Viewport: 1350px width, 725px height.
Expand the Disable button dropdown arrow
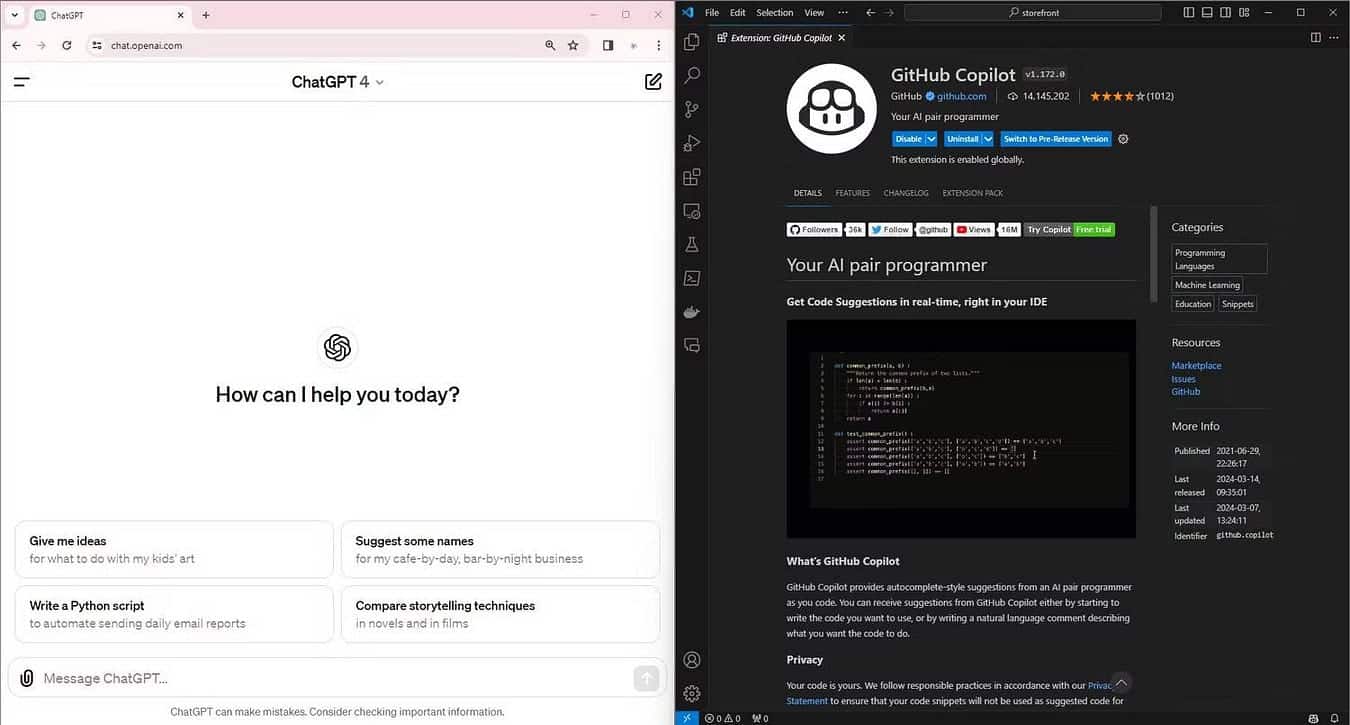pos(930,138)
